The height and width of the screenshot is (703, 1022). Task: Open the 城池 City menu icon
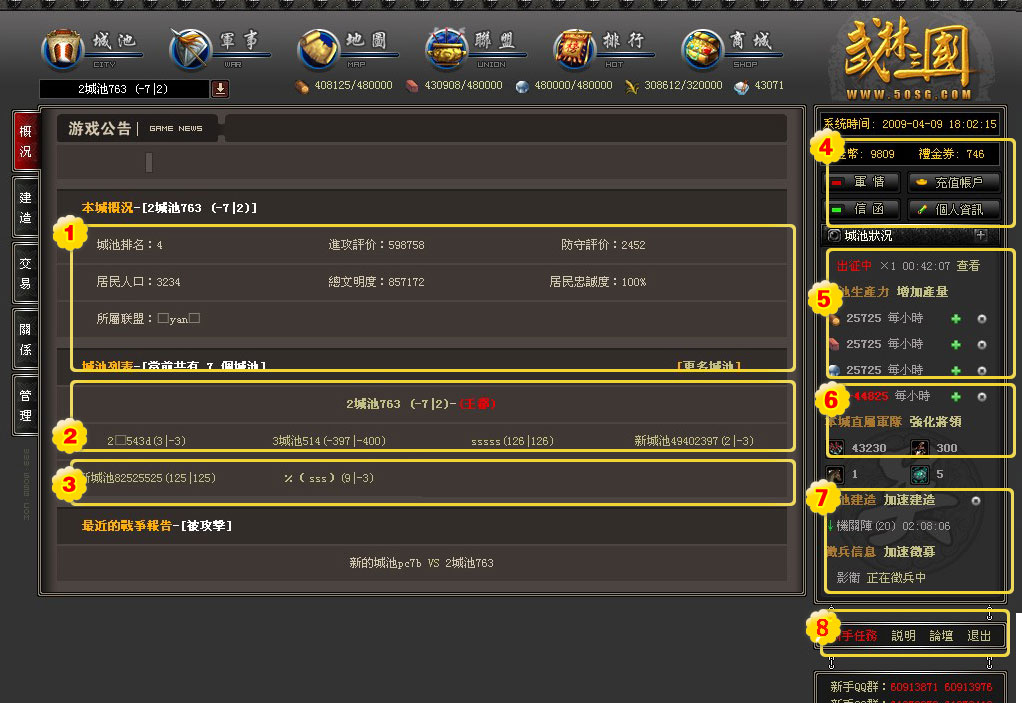pos(63,49)
